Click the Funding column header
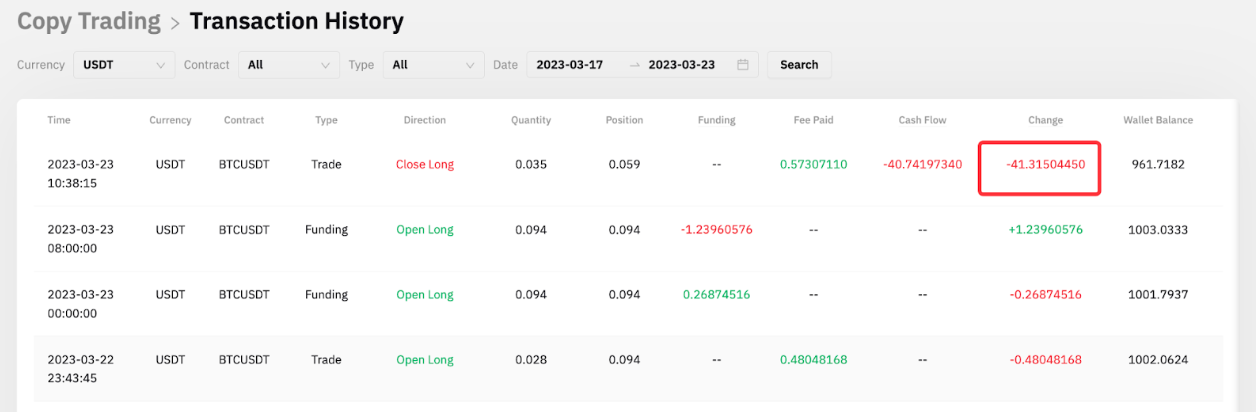Screen dimensions: 1256x412 coord(716,120)
